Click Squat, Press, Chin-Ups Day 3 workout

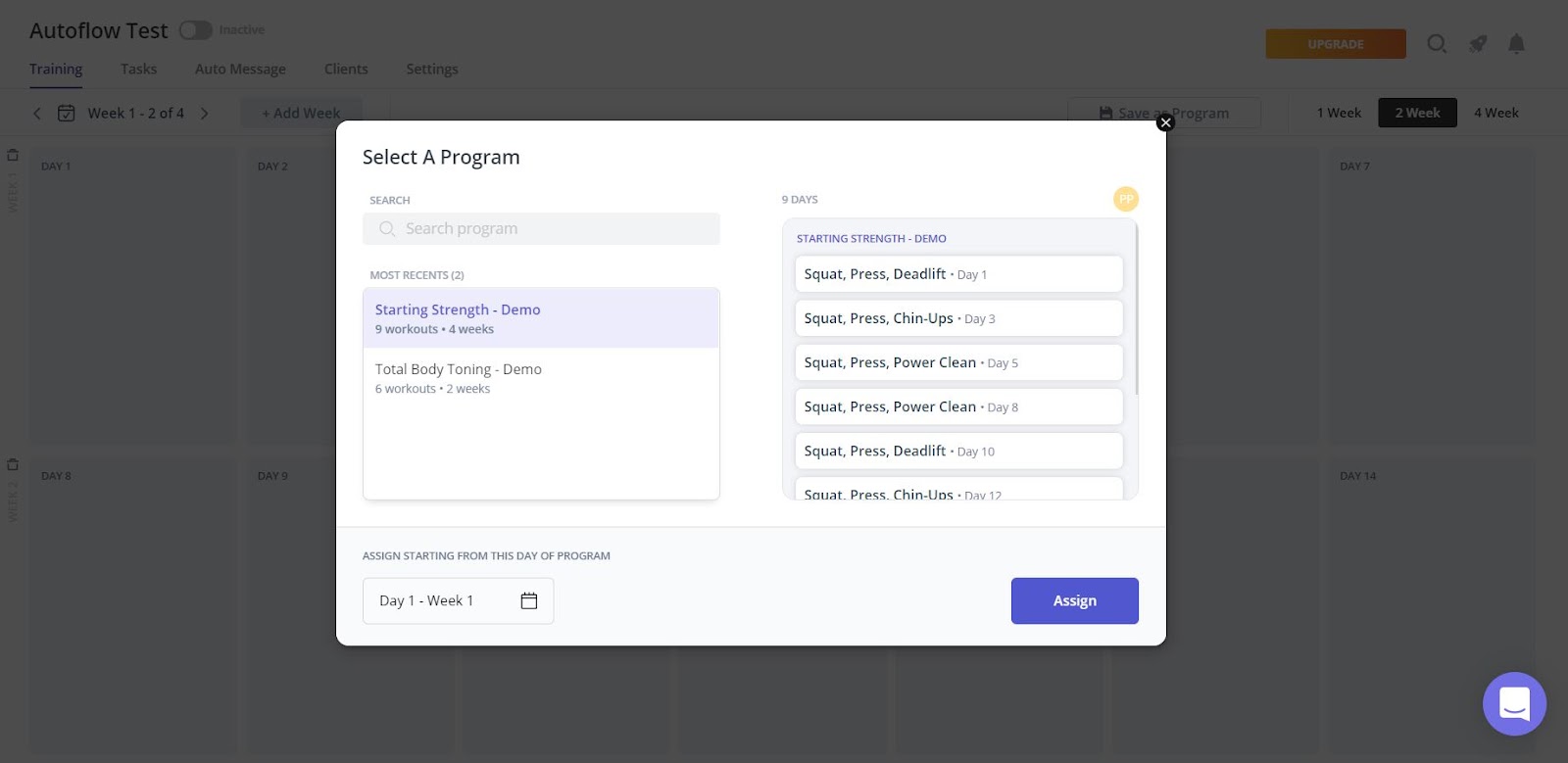pyautogui.click(x=958, y=318)
